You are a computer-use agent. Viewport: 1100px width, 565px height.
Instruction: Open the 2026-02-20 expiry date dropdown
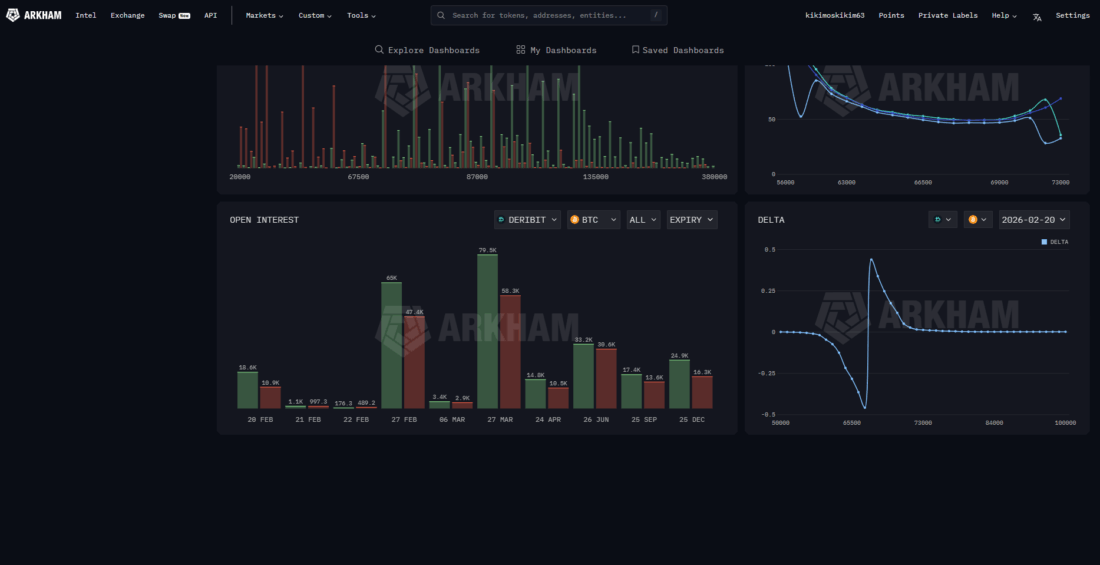[x=1034, y=220]
